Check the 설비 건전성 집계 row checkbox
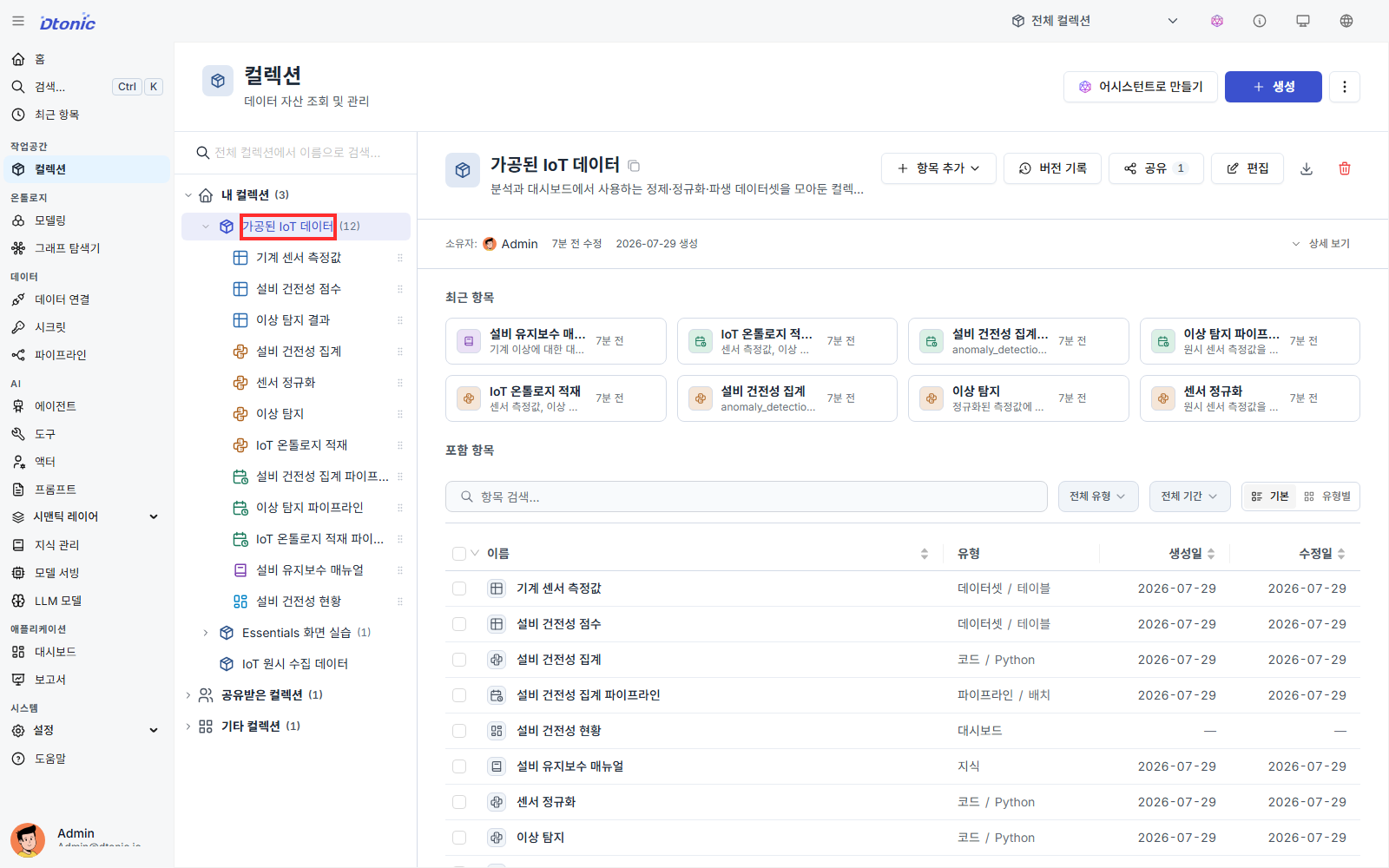The image size is (1389, 868). point(459,660)
